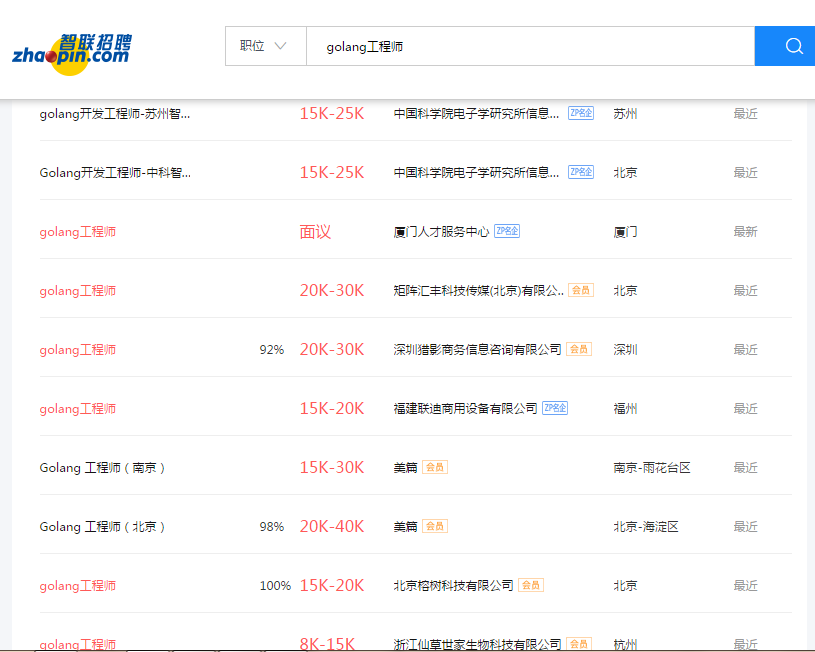This screenshot has width=815, height=652.
Task: Click location 厦门
Action: (625, 232)
